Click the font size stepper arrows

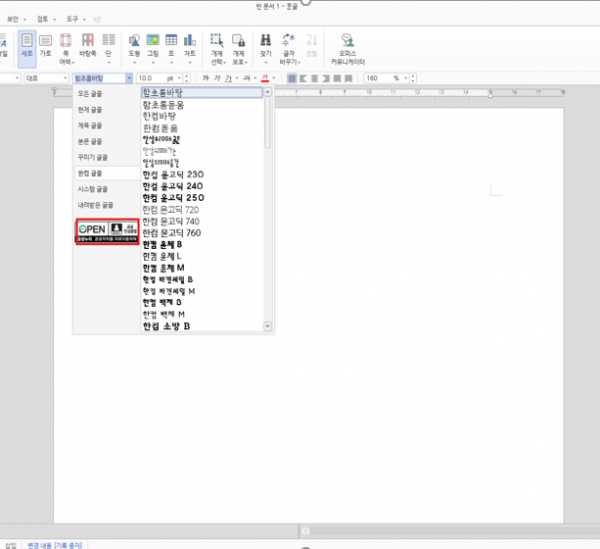point(186,78)
